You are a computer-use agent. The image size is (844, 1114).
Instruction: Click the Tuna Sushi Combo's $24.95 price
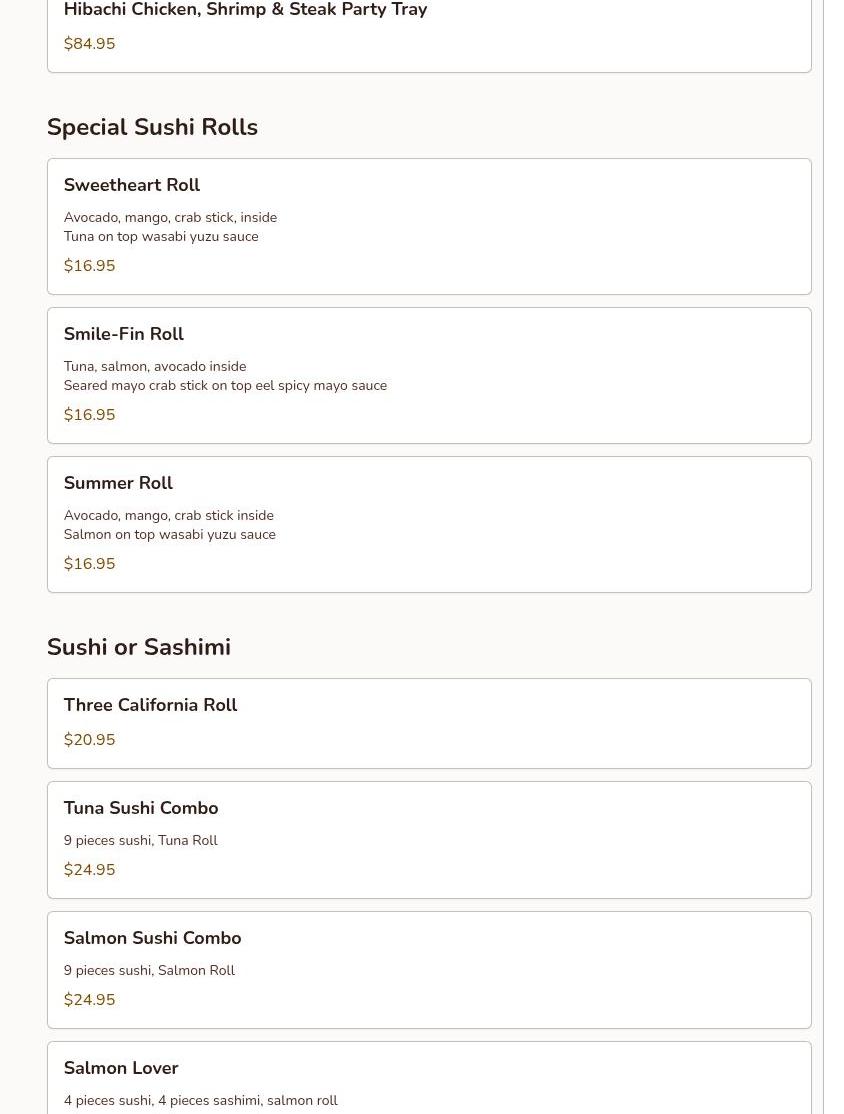(x=89, y=870)
